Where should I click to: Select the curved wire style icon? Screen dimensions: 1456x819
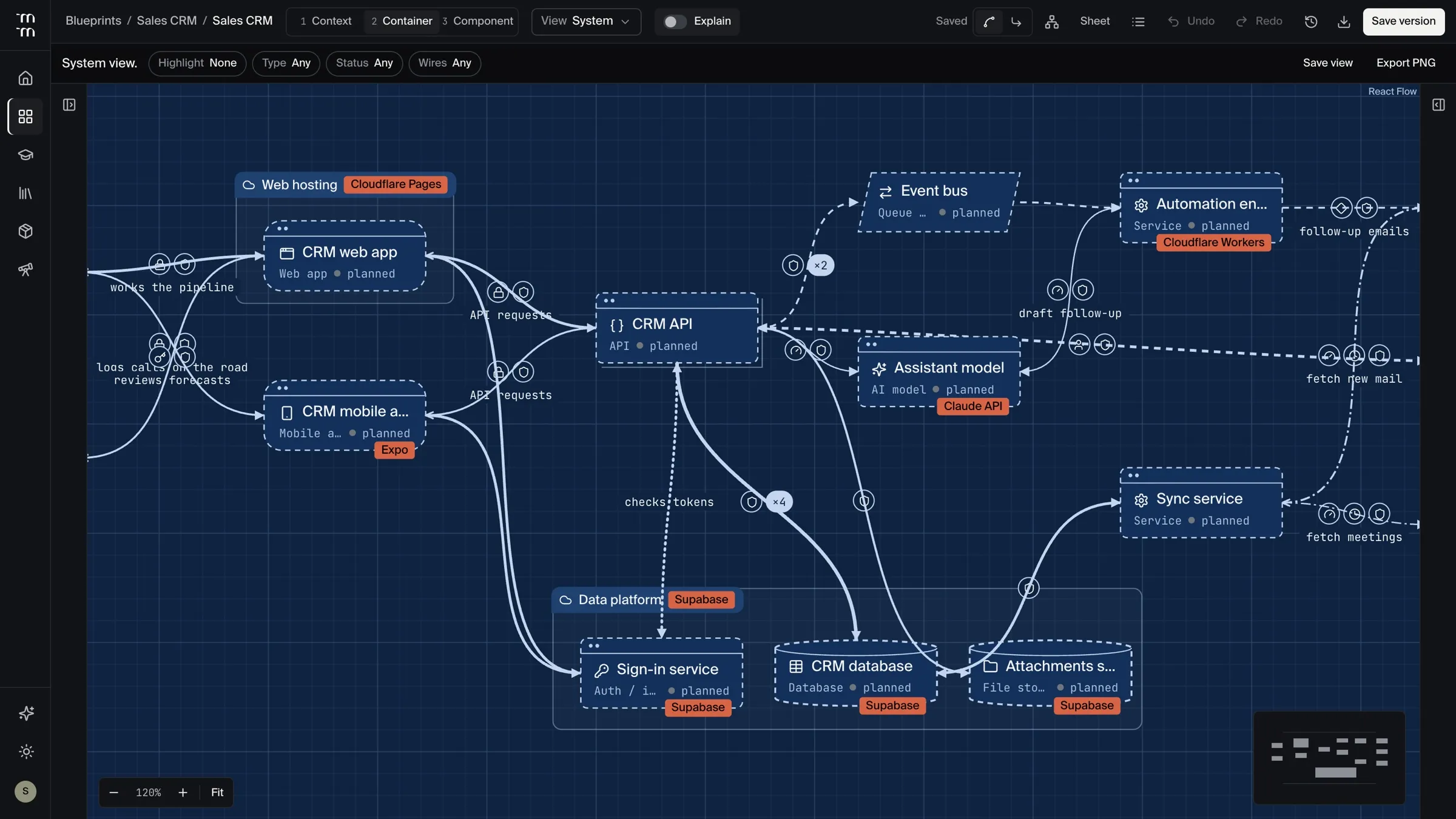989,22
